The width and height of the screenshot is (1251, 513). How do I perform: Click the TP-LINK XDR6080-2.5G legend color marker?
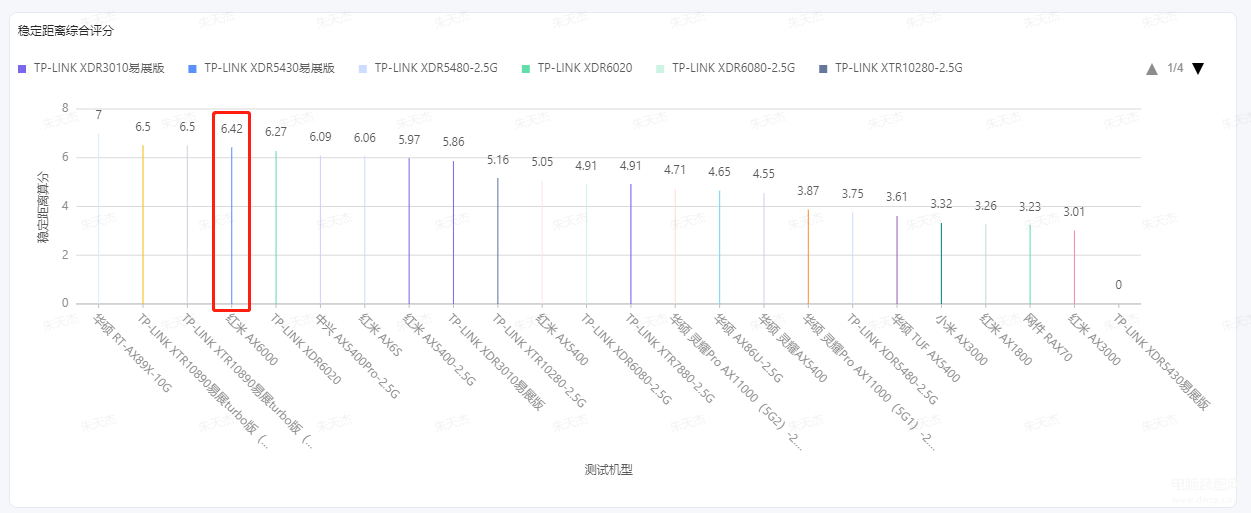coord(660,68)
